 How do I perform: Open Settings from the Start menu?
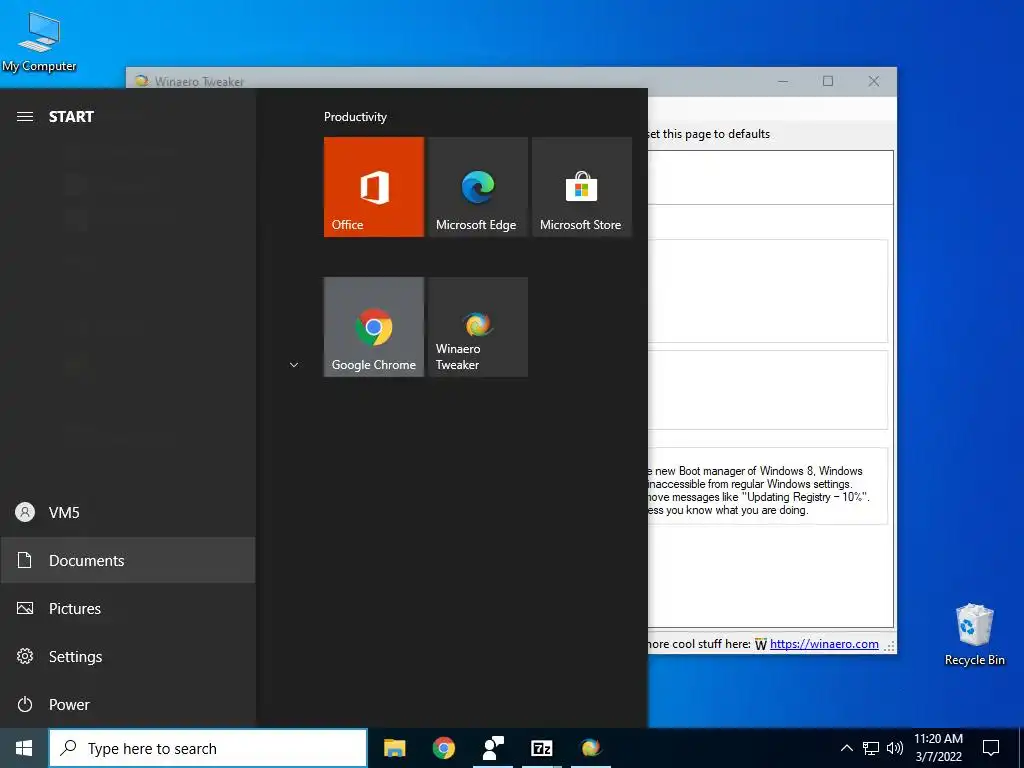pyautogui.click(x=128, y=656)
